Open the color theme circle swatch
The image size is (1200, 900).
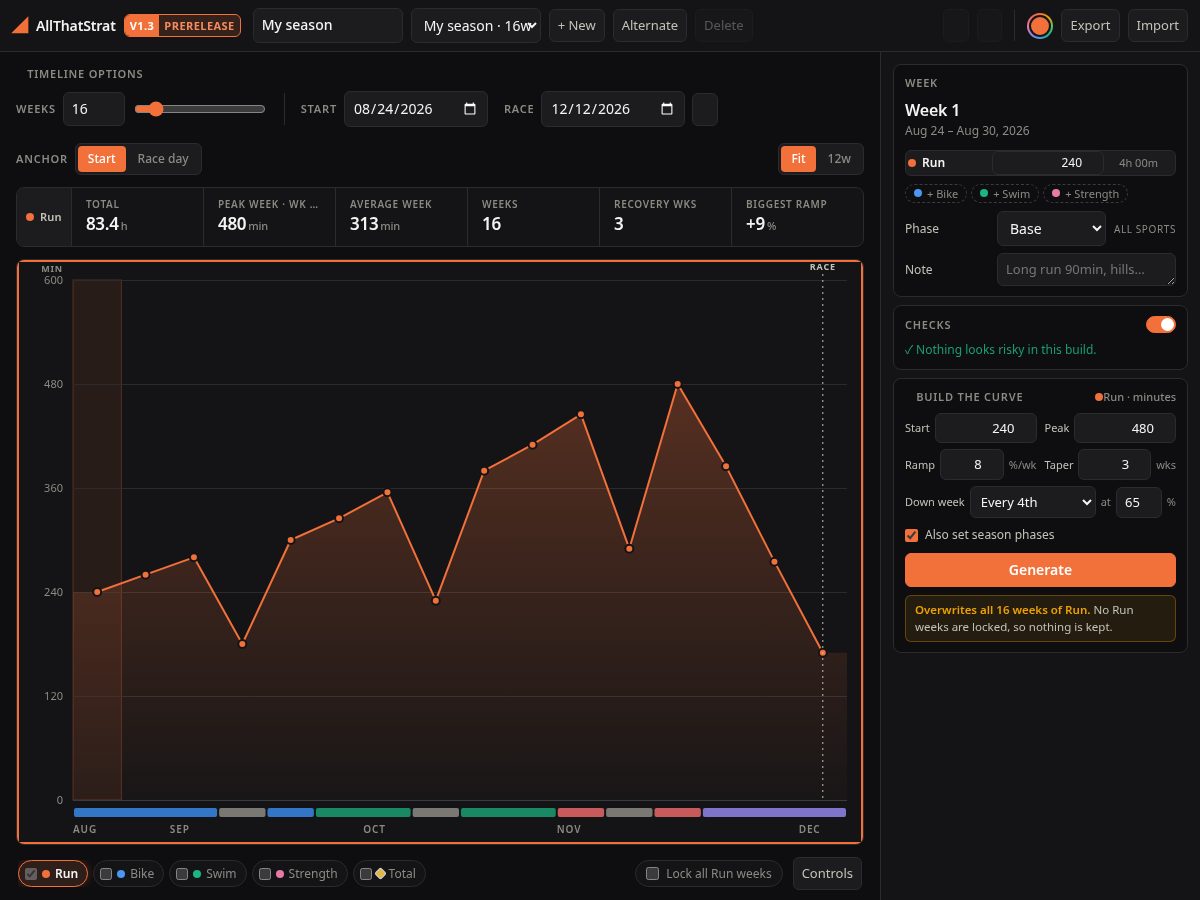(x=1040, y=26)
